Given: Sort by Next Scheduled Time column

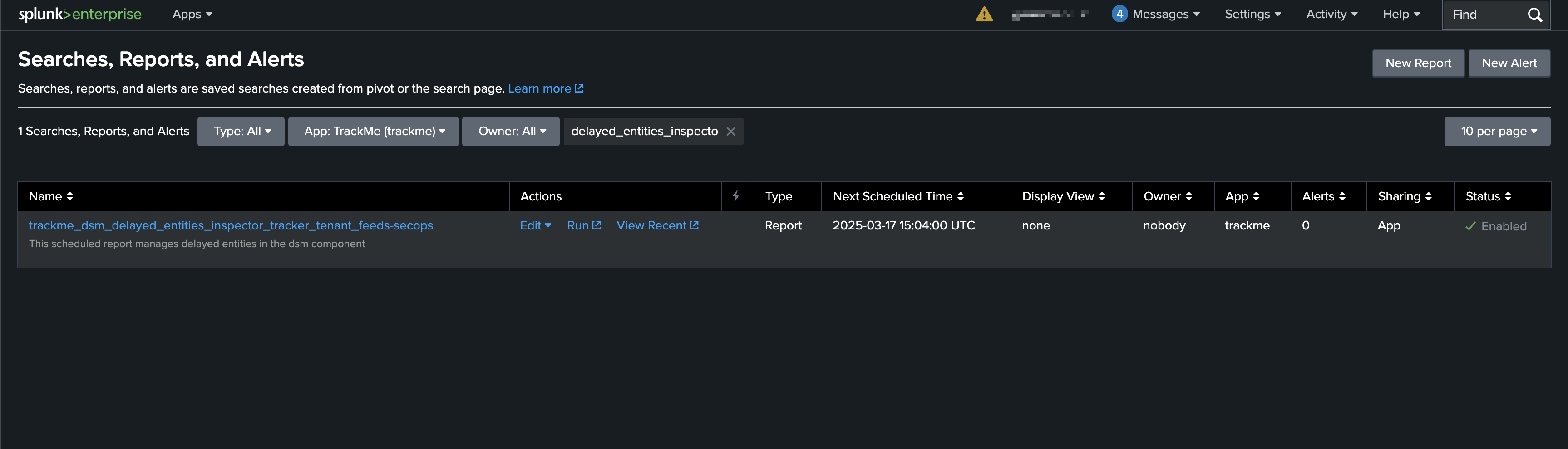Looking at the screenshot, I should coord(898,196).
